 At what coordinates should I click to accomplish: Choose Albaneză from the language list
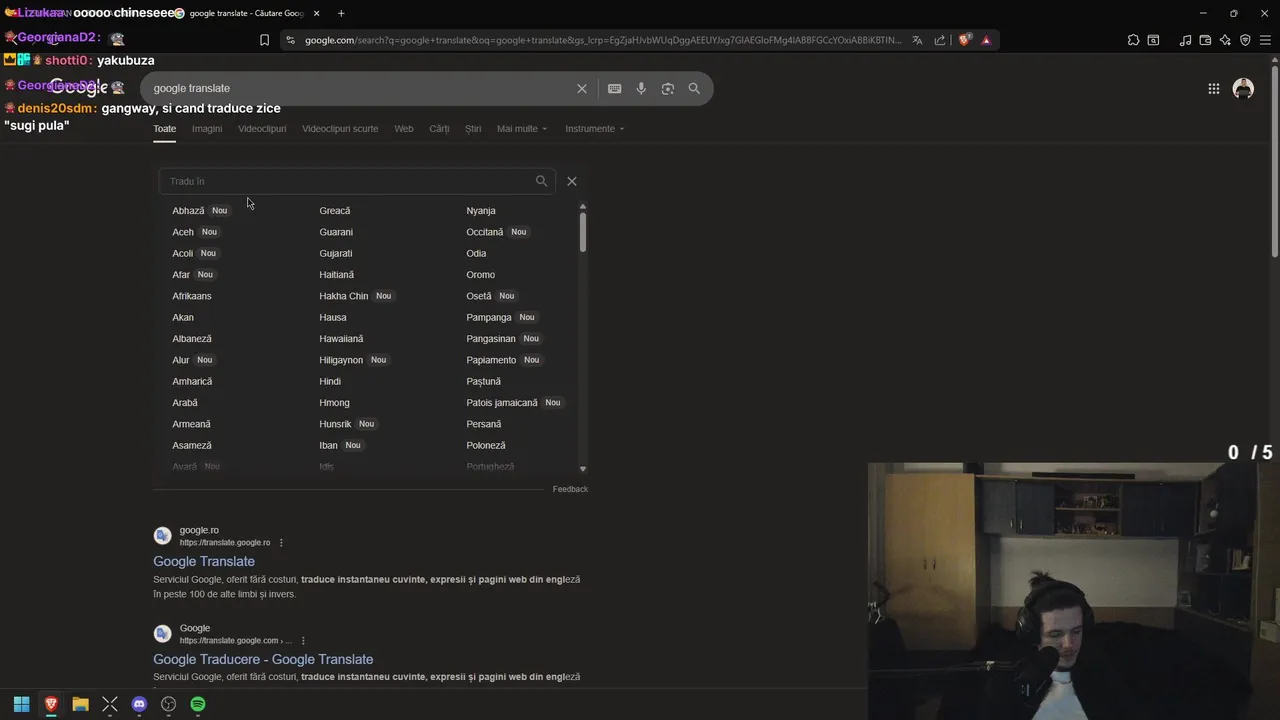tap(192, 339)
